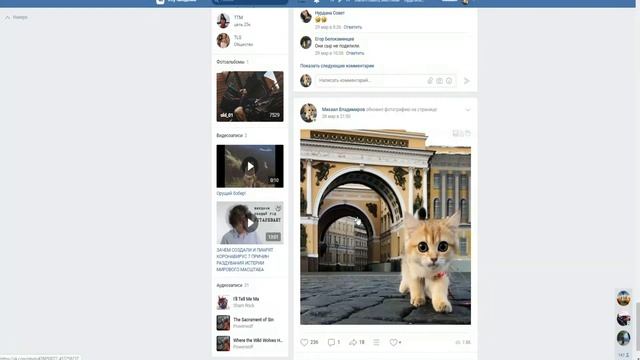The height and width of the screenshot is (360, 640).
Task: Play the coronavirus story video thumbnail
Action: click(x=250, y=223)
